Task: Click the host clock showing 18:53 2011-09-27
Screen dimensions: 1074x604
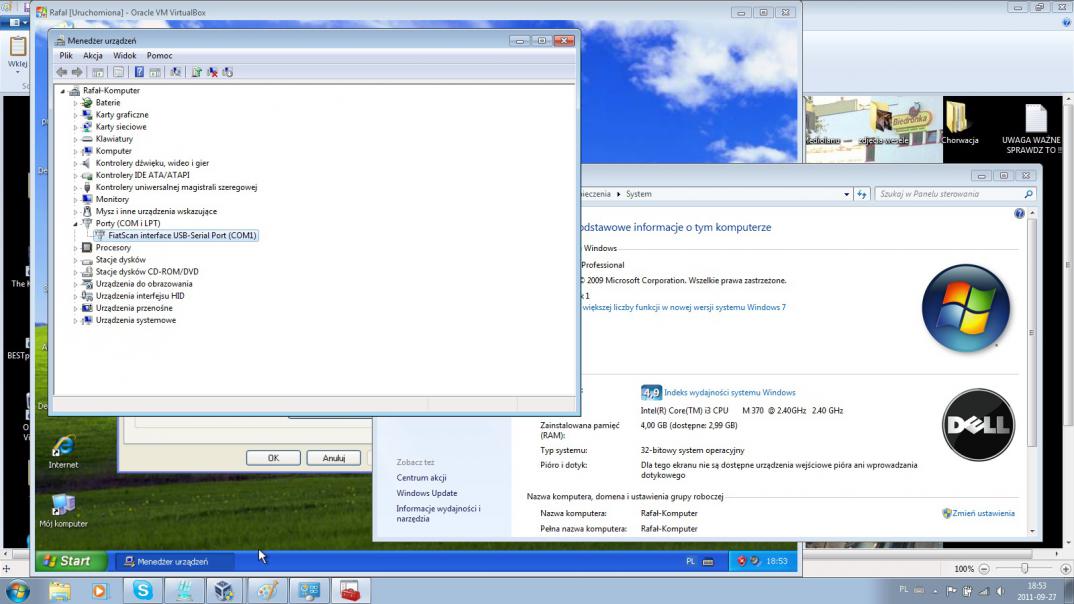Action: point(1036,591)
